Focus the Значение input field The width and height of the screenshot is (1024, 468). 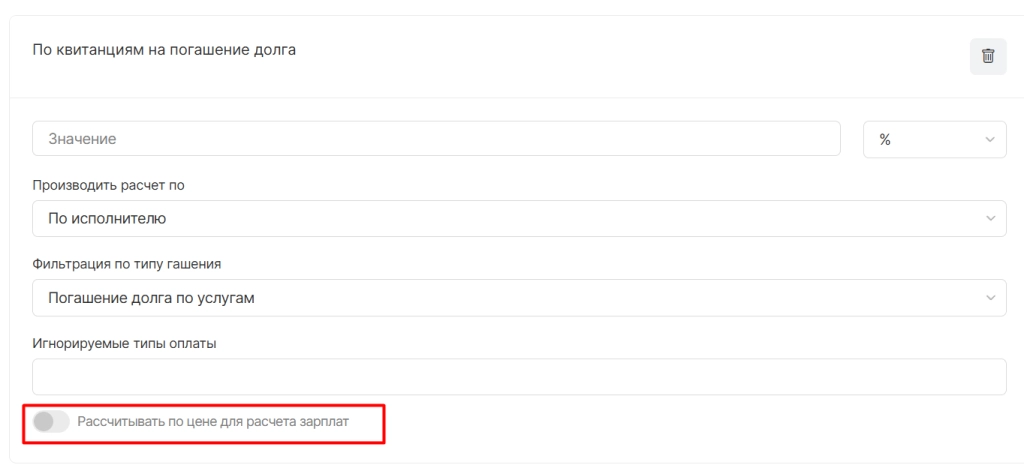coord(436,138)
